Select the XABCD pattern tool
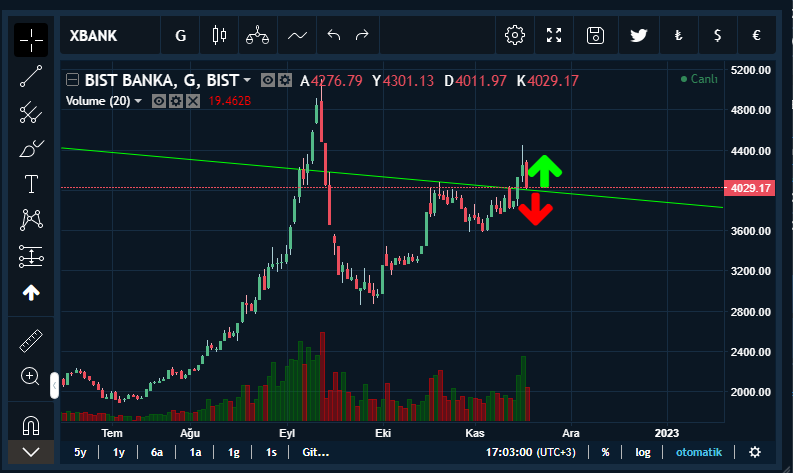 click(x=31, y=220)
